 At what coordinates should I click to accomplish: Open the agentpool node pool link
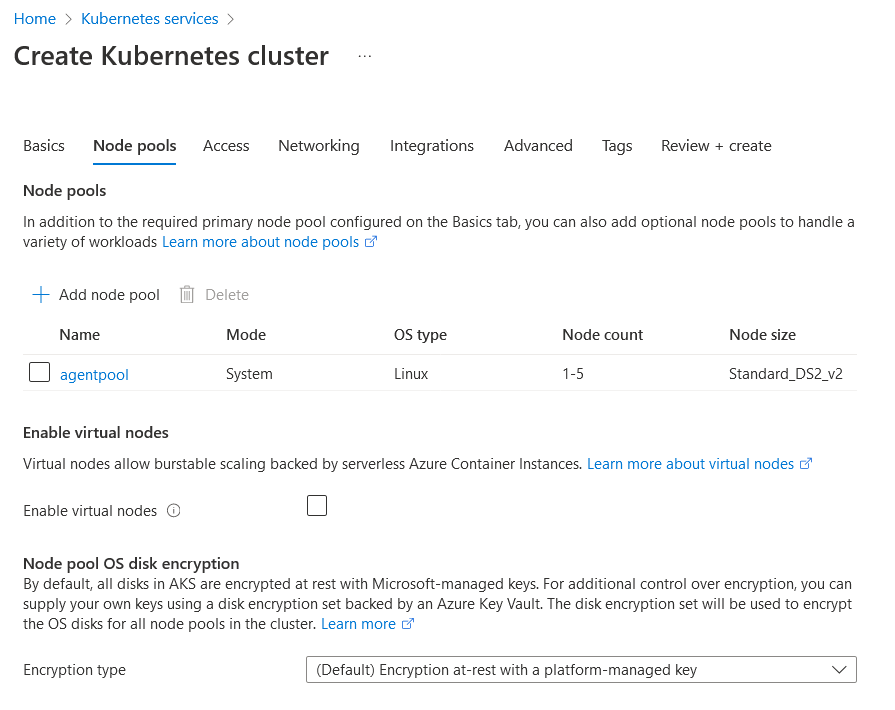(x=94, y=375)
